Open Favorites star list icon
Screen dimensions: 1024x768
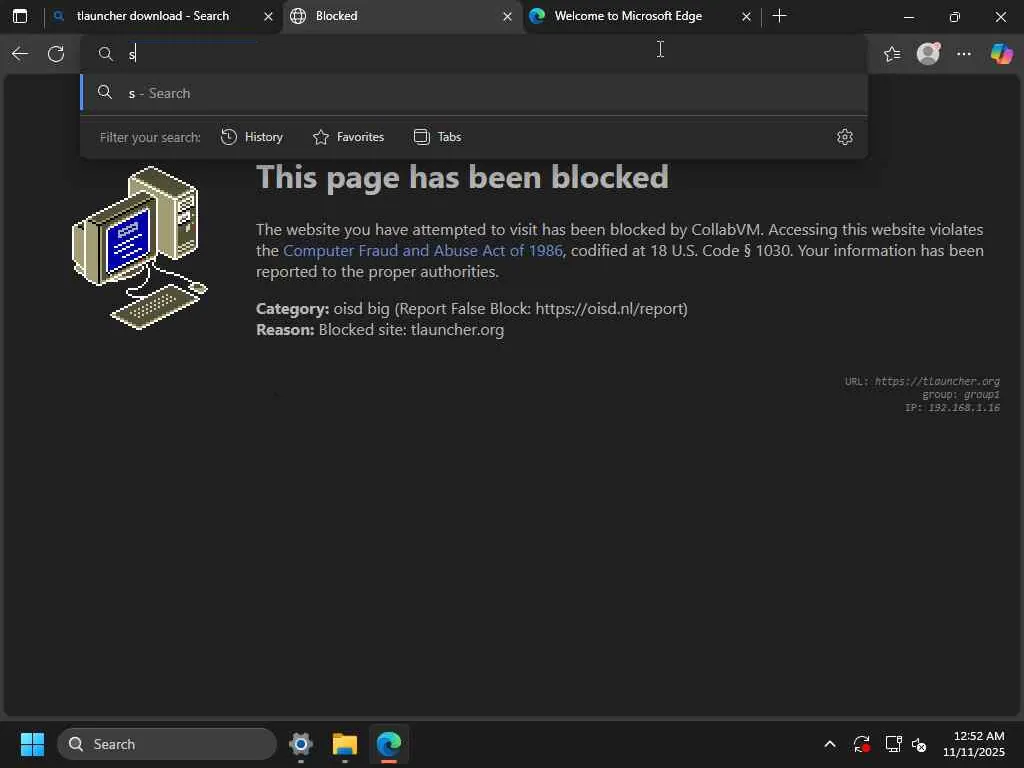[x=892, y=54]
